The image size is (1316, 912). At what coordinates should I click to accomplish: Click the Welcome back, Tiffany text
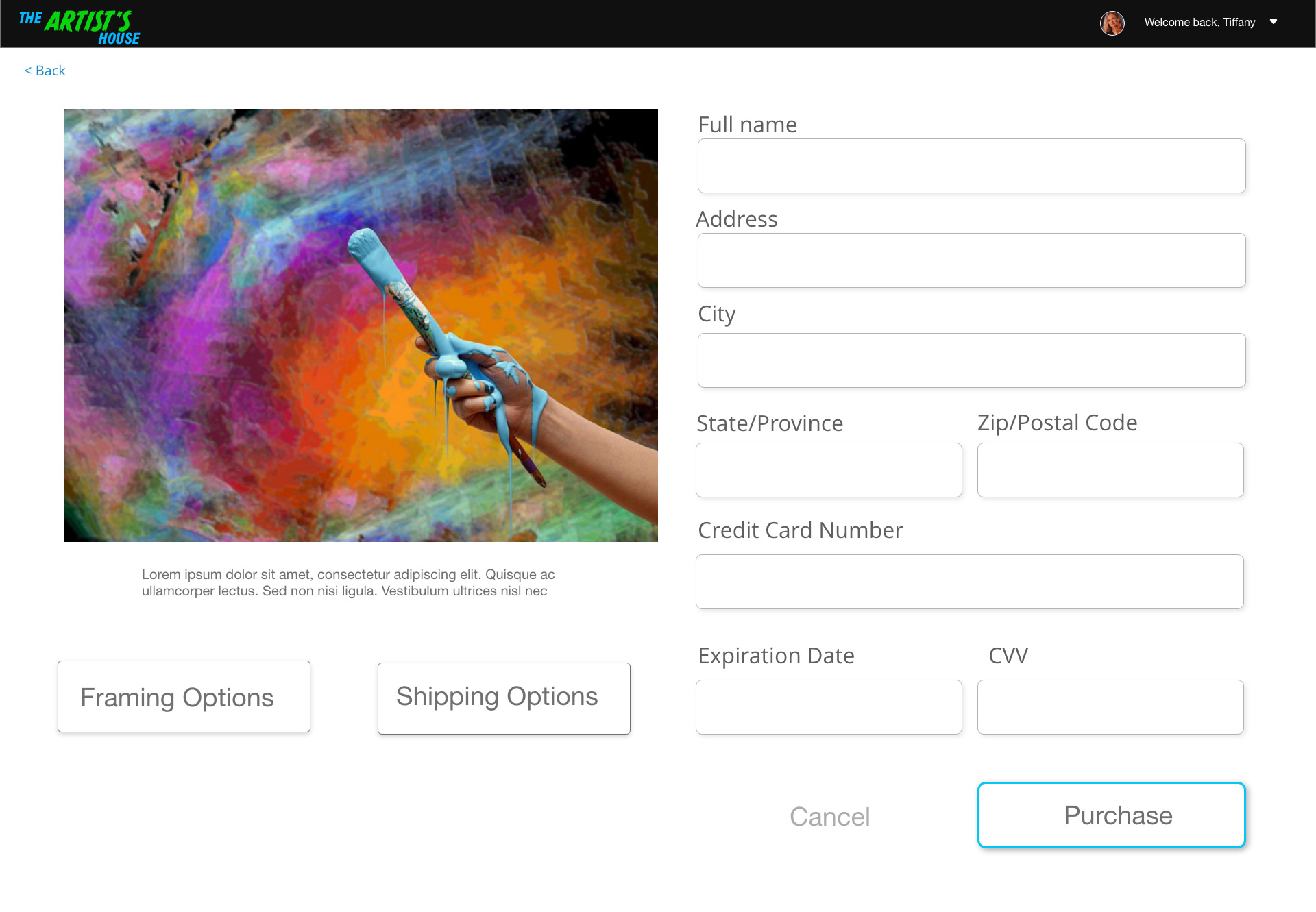1199,23
